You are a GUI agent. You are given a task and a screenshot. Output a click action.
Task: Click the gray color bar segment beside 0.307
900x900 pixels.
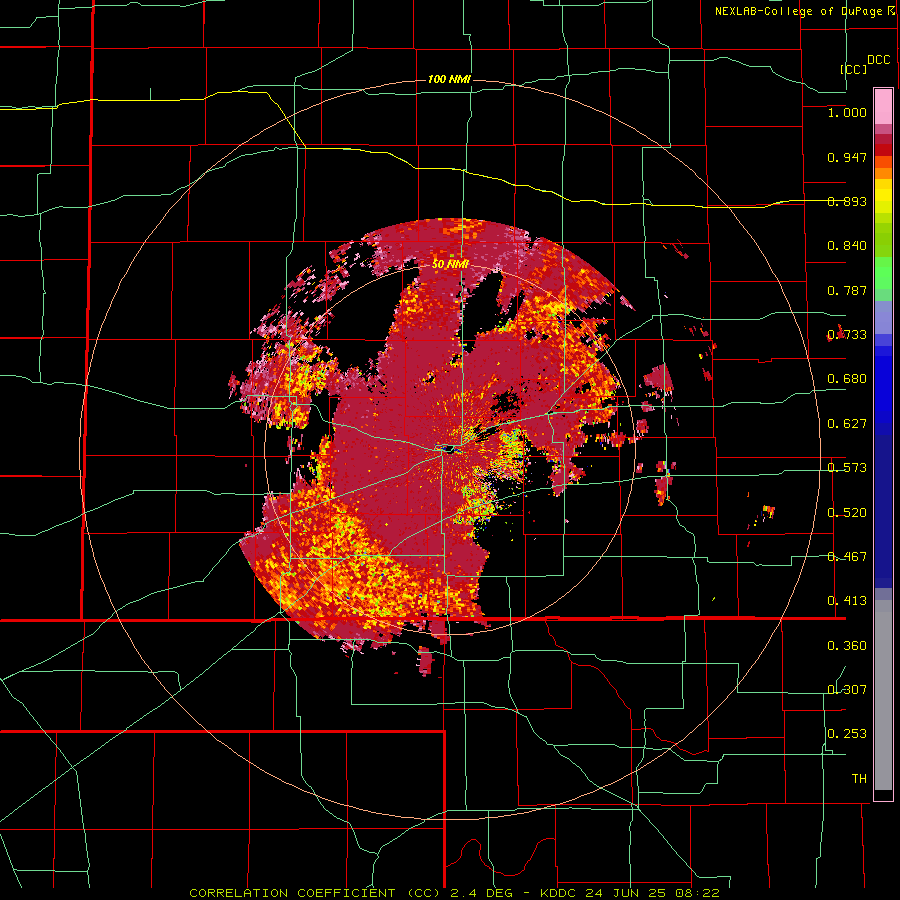point(883,695)
